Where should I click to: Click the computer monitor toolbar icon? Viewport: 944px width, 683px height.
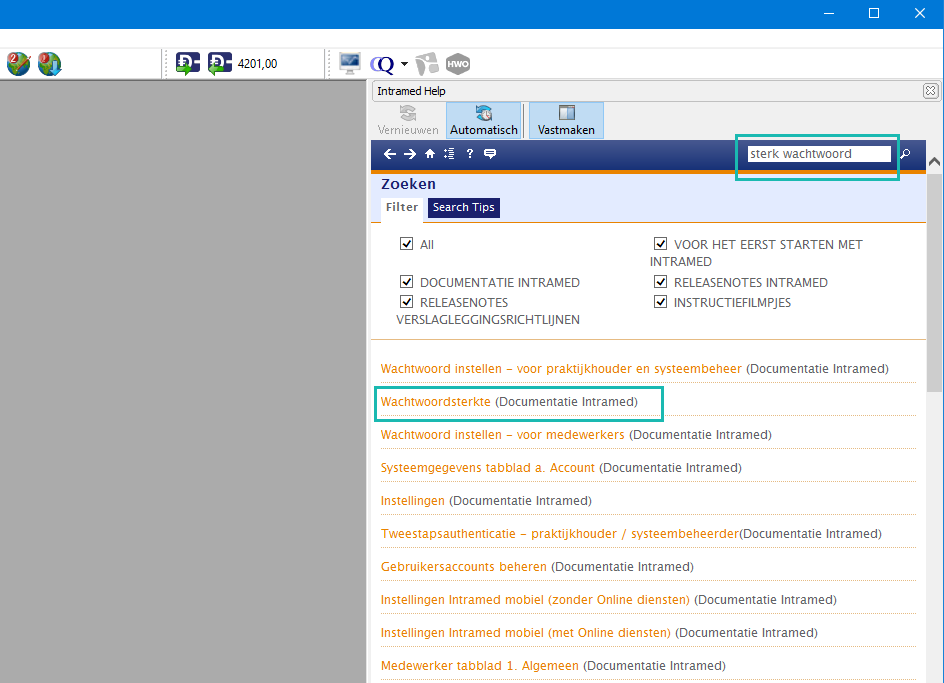(x=350, y=63)
